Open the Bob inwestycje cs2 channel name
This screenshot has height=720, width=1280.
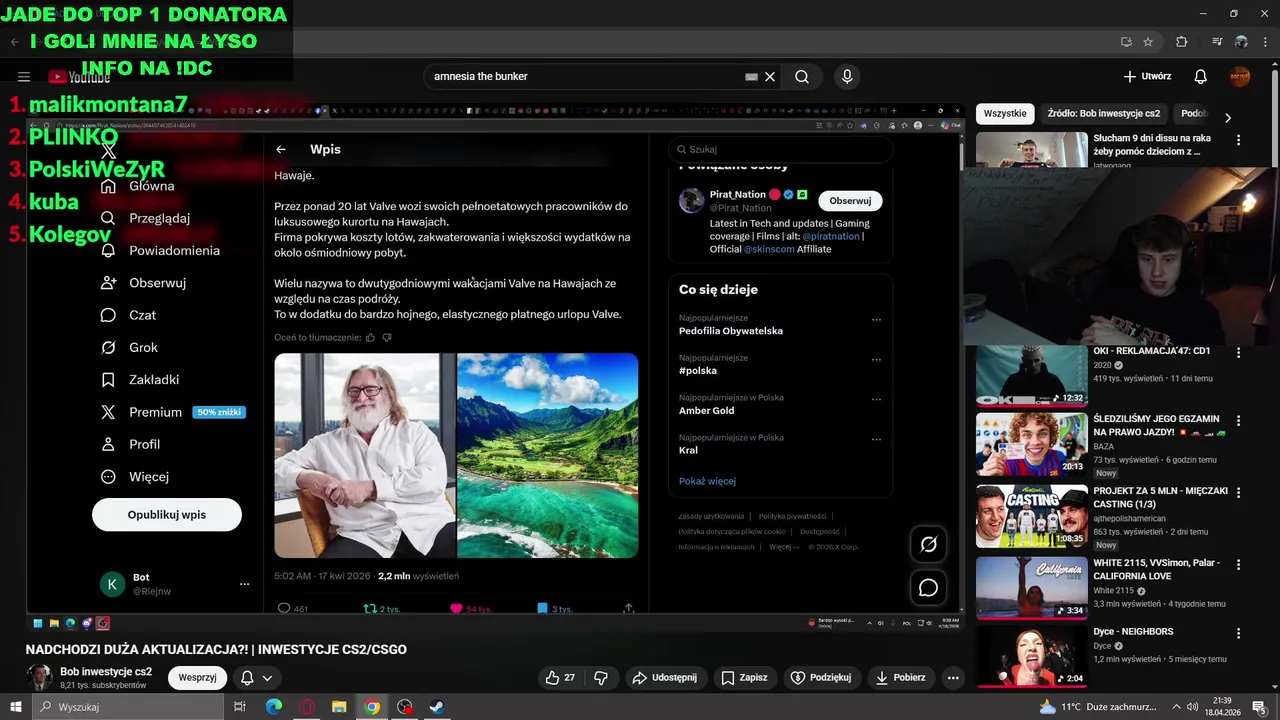[x=106, y=672]
